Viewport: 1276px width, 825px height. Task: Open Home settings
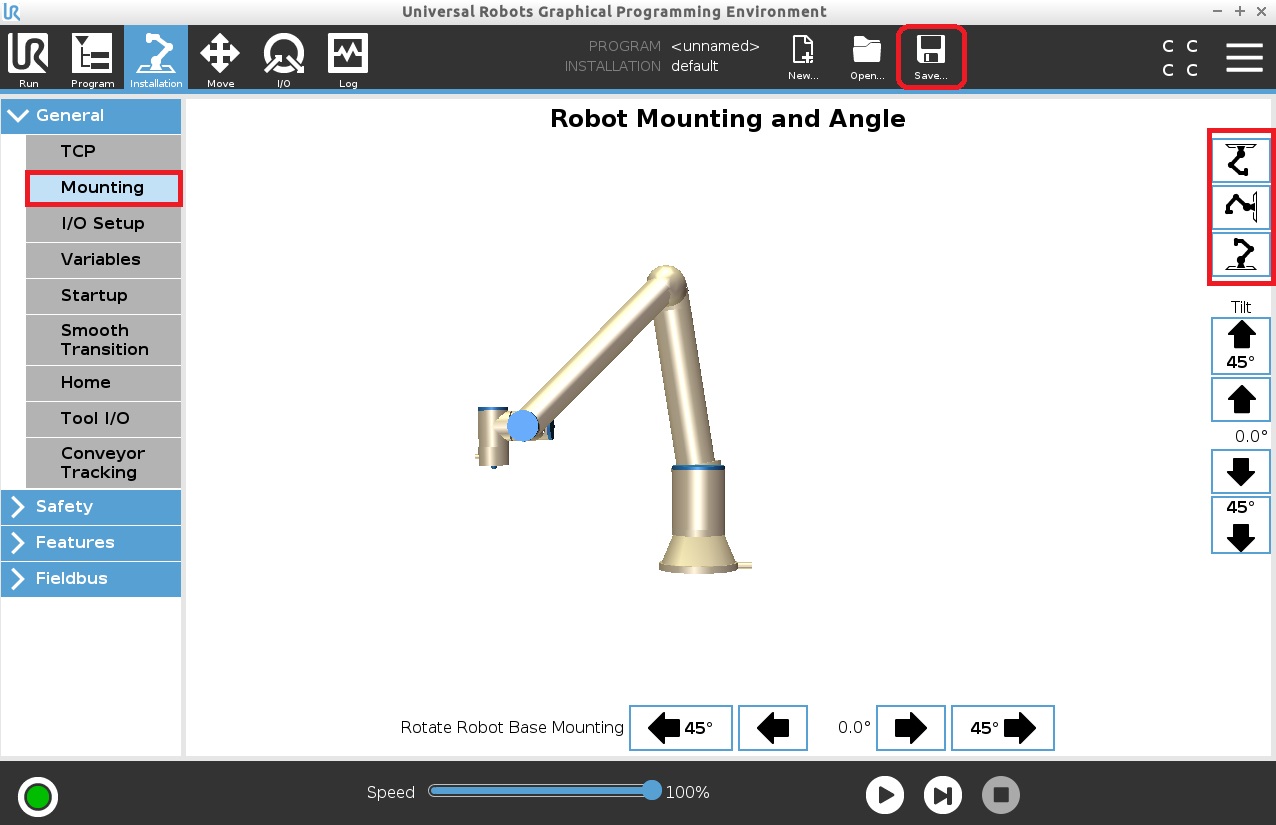click(103, 383)
